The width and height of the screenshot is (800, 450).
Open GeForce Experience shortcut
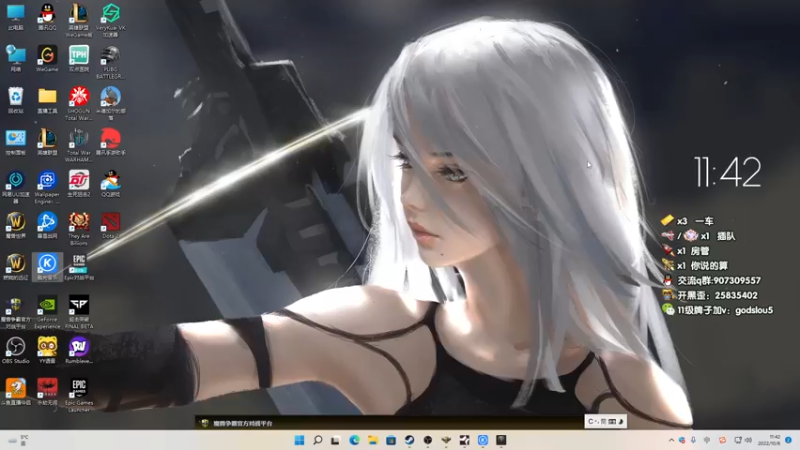coord(47,312)
